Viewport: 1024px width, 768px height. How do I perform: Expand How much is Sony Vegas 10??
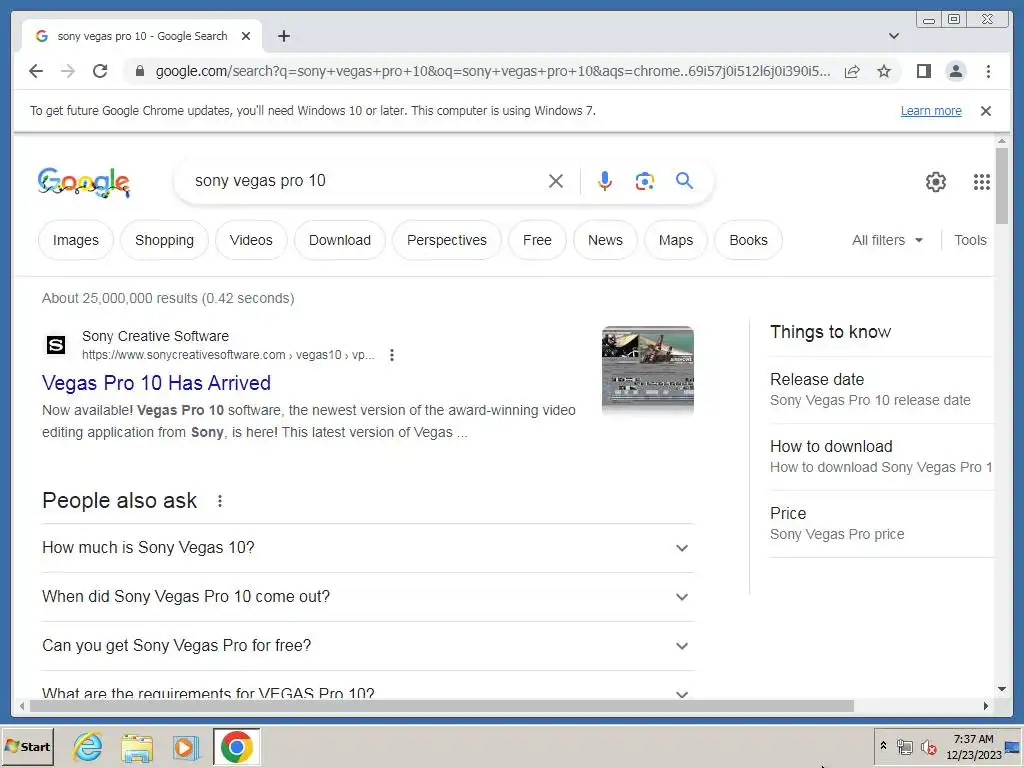pos(368,547)
